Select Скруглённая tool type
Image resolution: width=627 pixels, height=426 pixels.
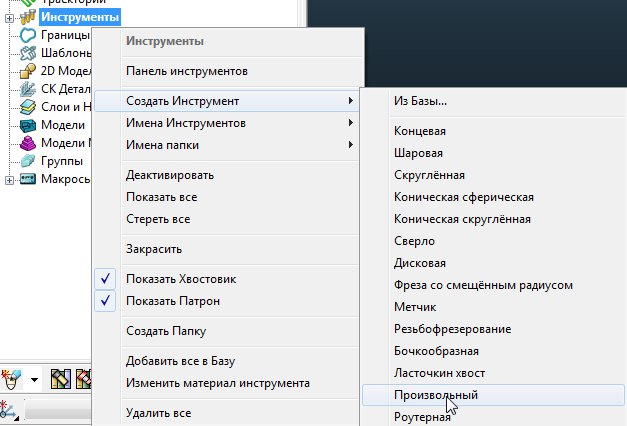[493, 175]
